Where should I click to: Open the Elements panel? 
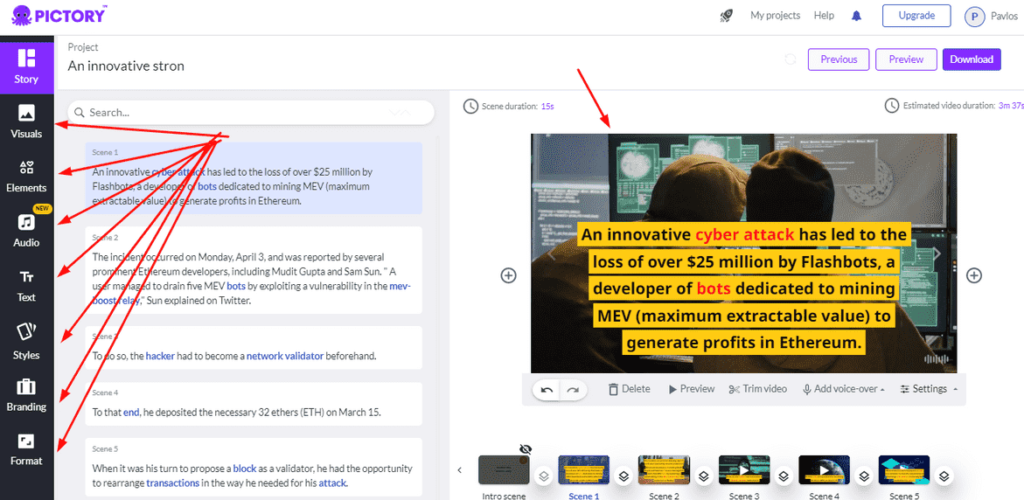click(x=27, y=176)
